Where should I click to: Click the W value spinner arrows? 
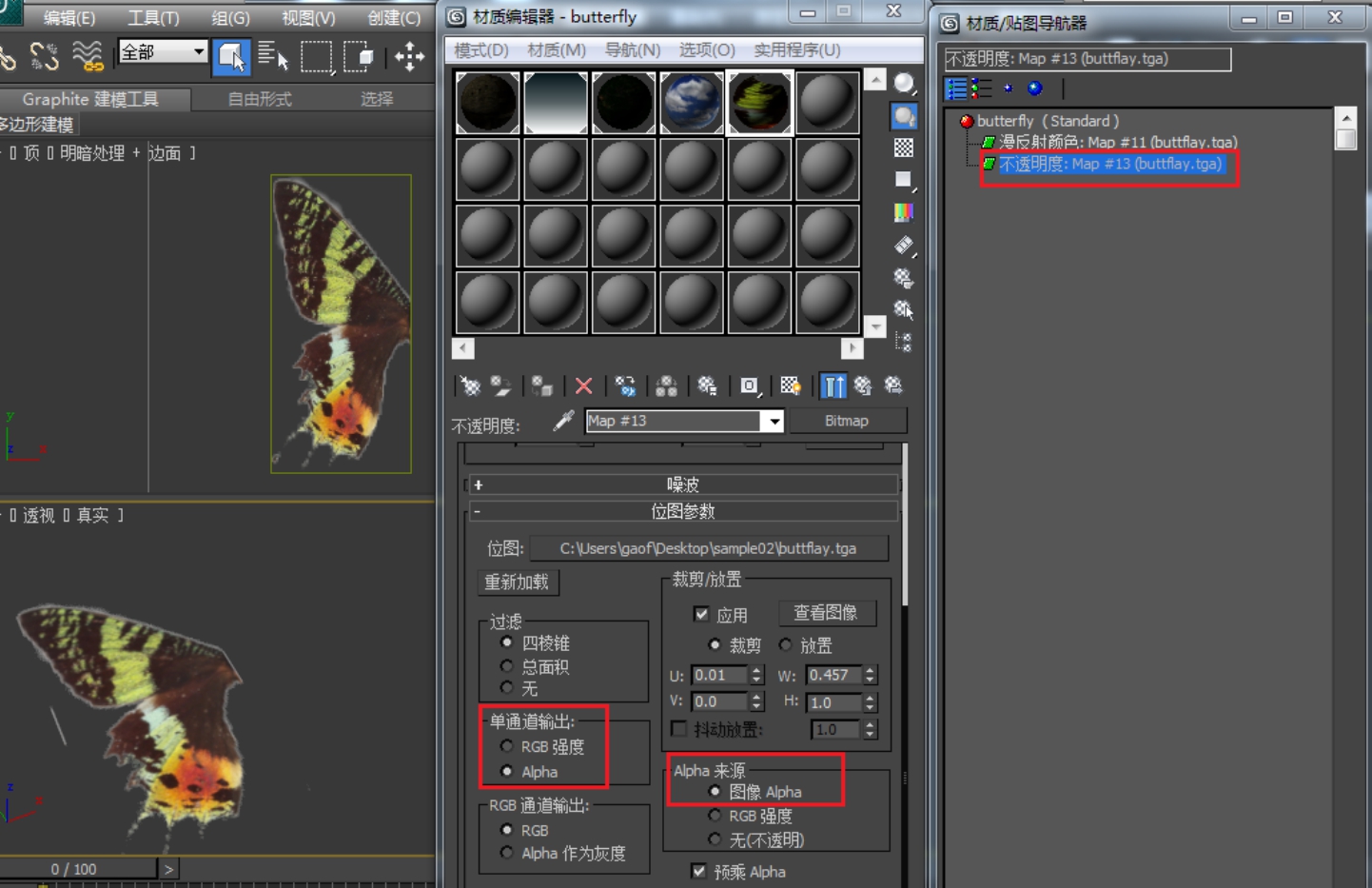click(870, 675)
